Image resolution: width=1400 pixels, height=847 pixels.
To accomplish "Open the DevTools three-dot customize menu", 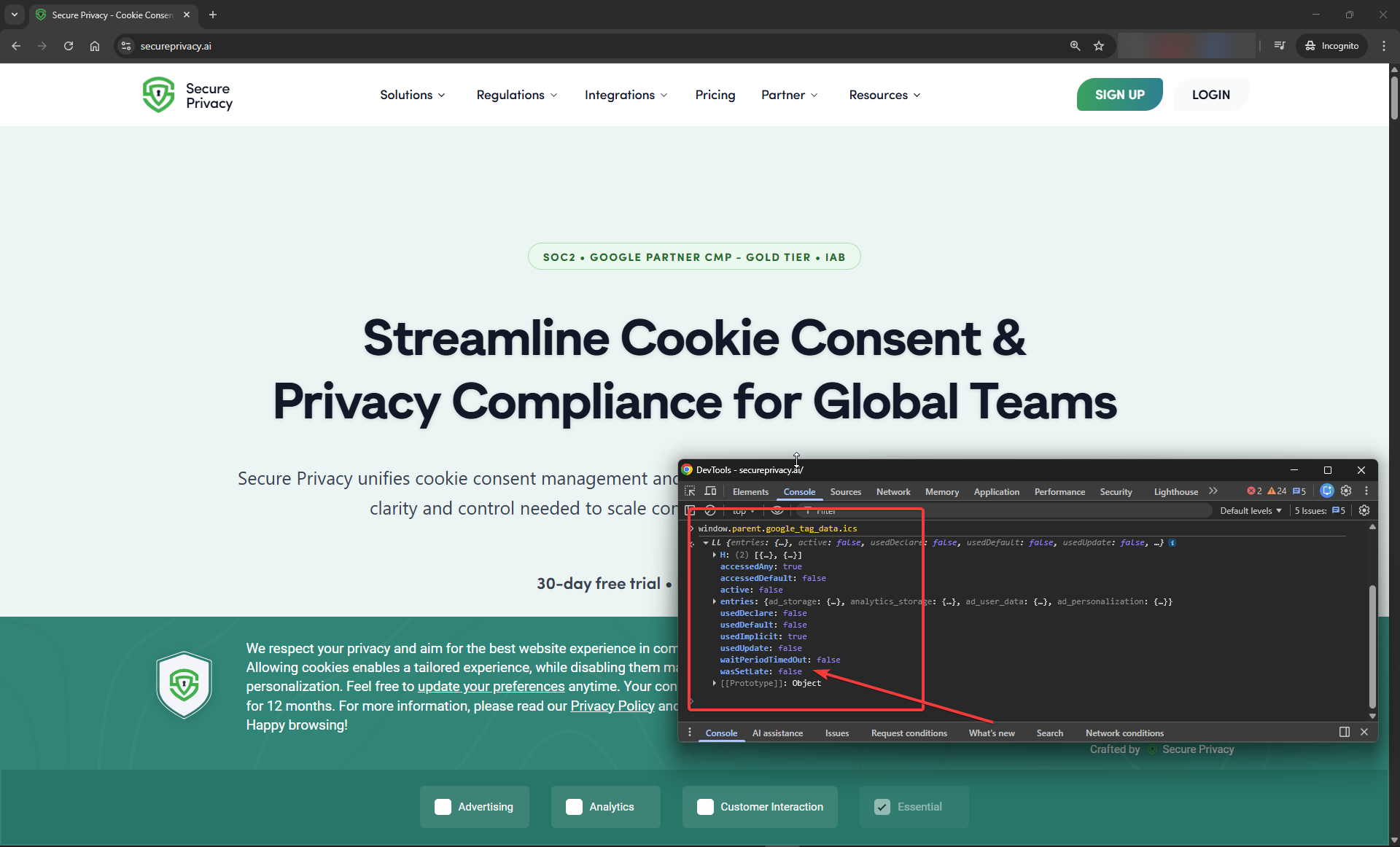I will (x=1366, y=491).
